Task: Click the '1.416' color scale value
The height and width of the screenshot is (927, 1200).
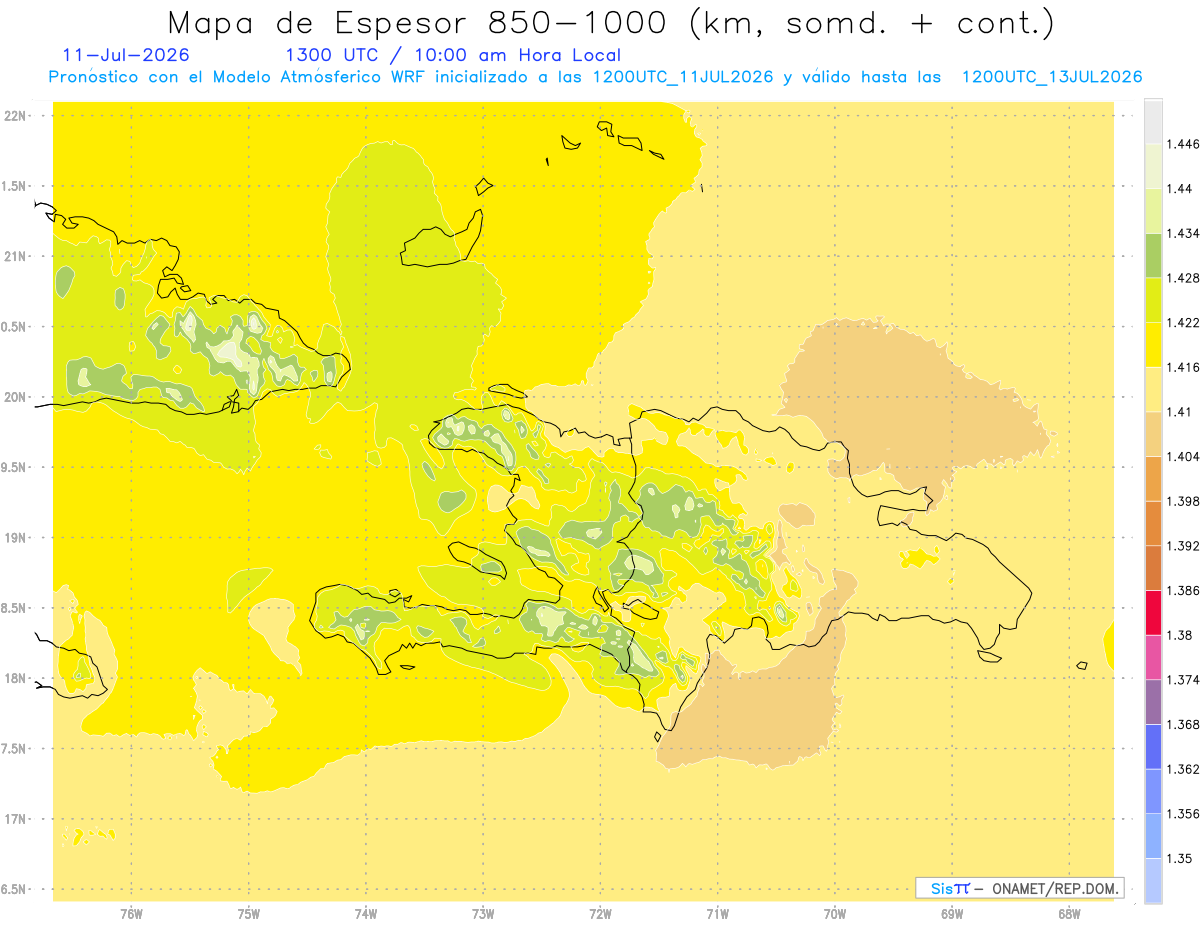Action: tap(1183, 367)
